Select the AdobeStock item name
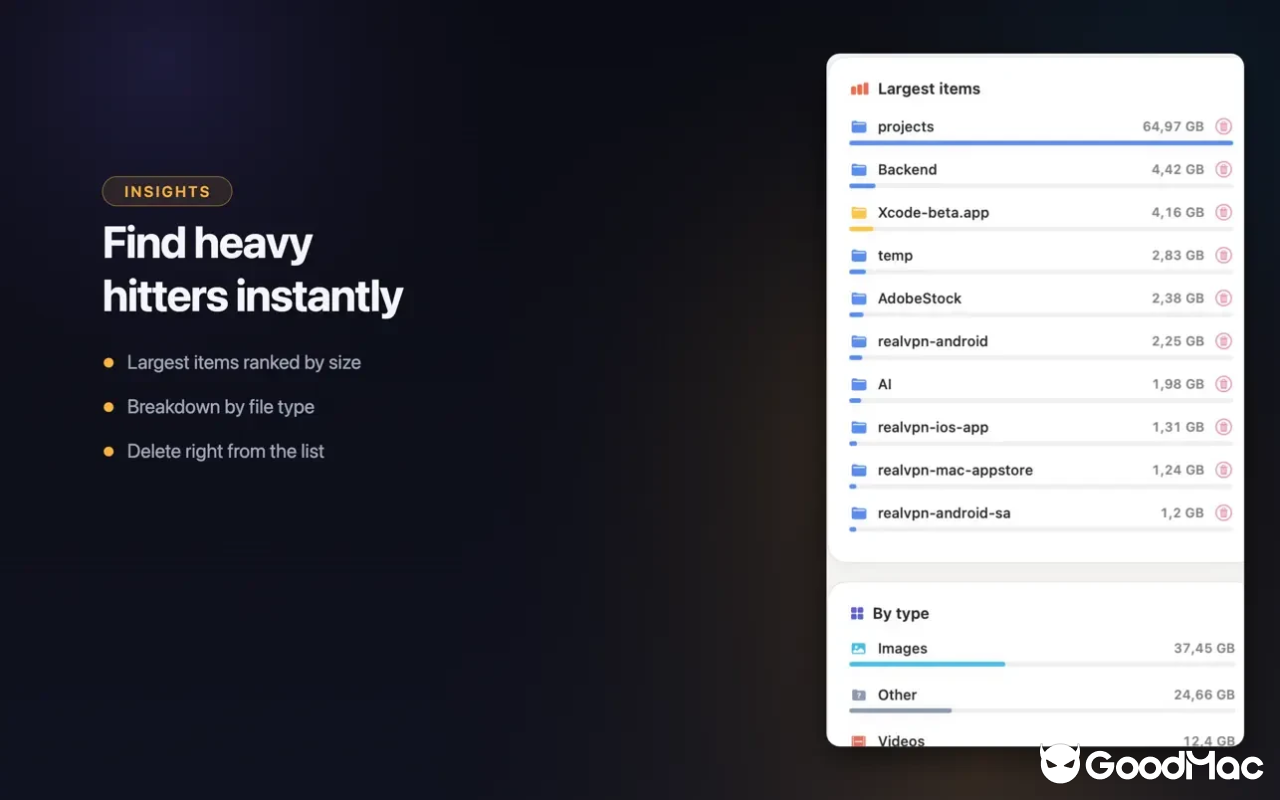The image size is (1280, 800). point(920,299)
